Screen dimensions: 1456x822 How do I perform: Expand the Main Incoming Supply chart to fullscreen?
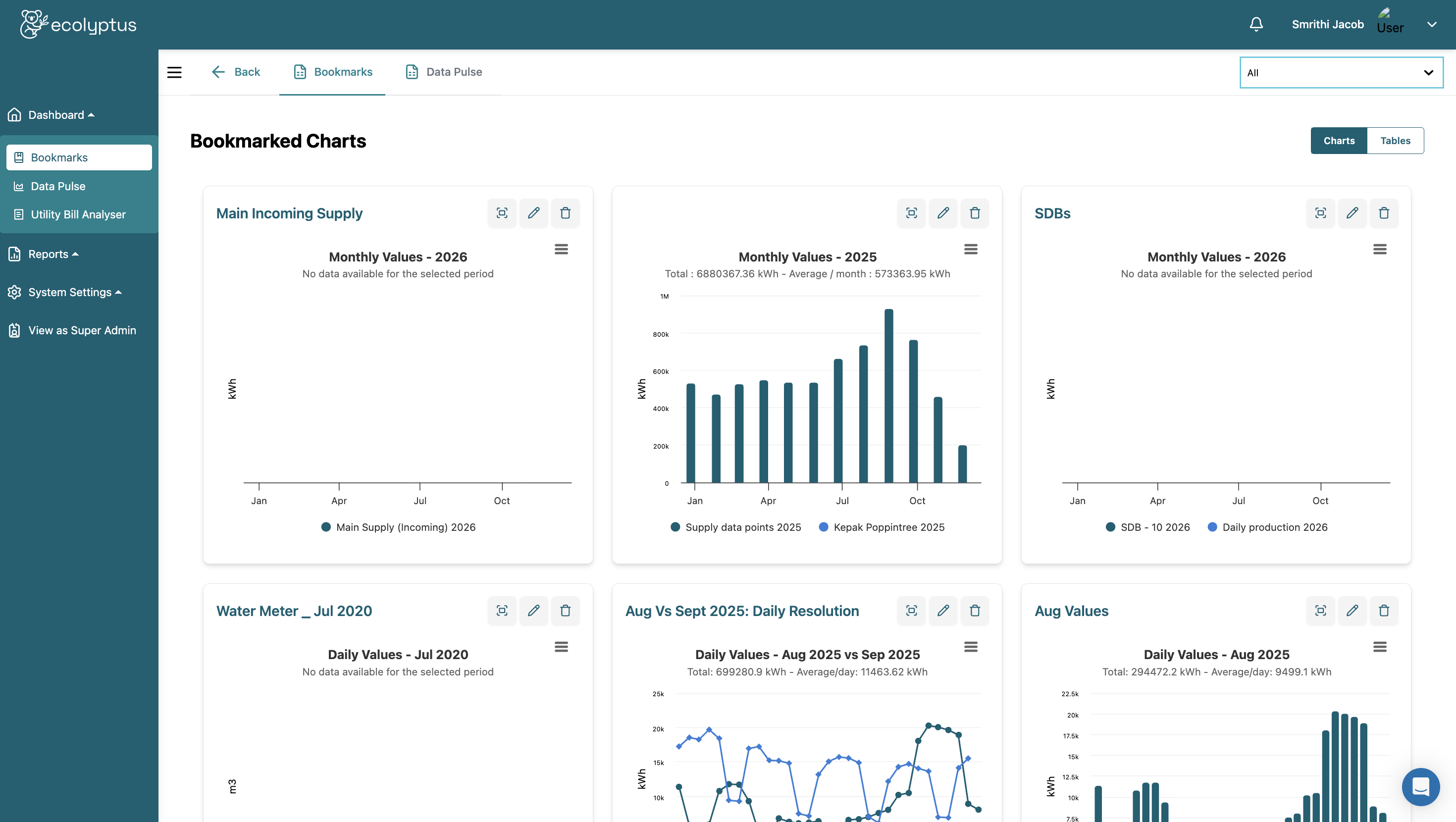coord(502,213)
